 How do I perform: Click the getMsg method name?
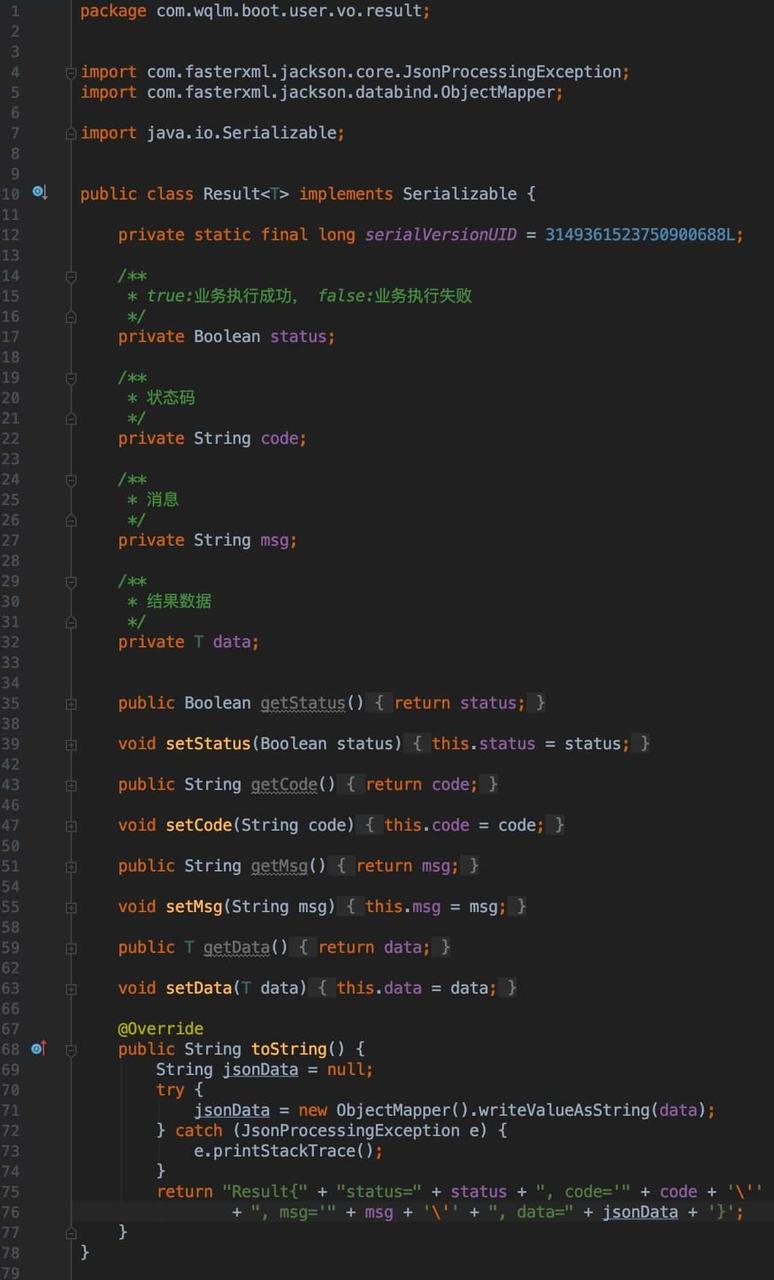(279, 866)
